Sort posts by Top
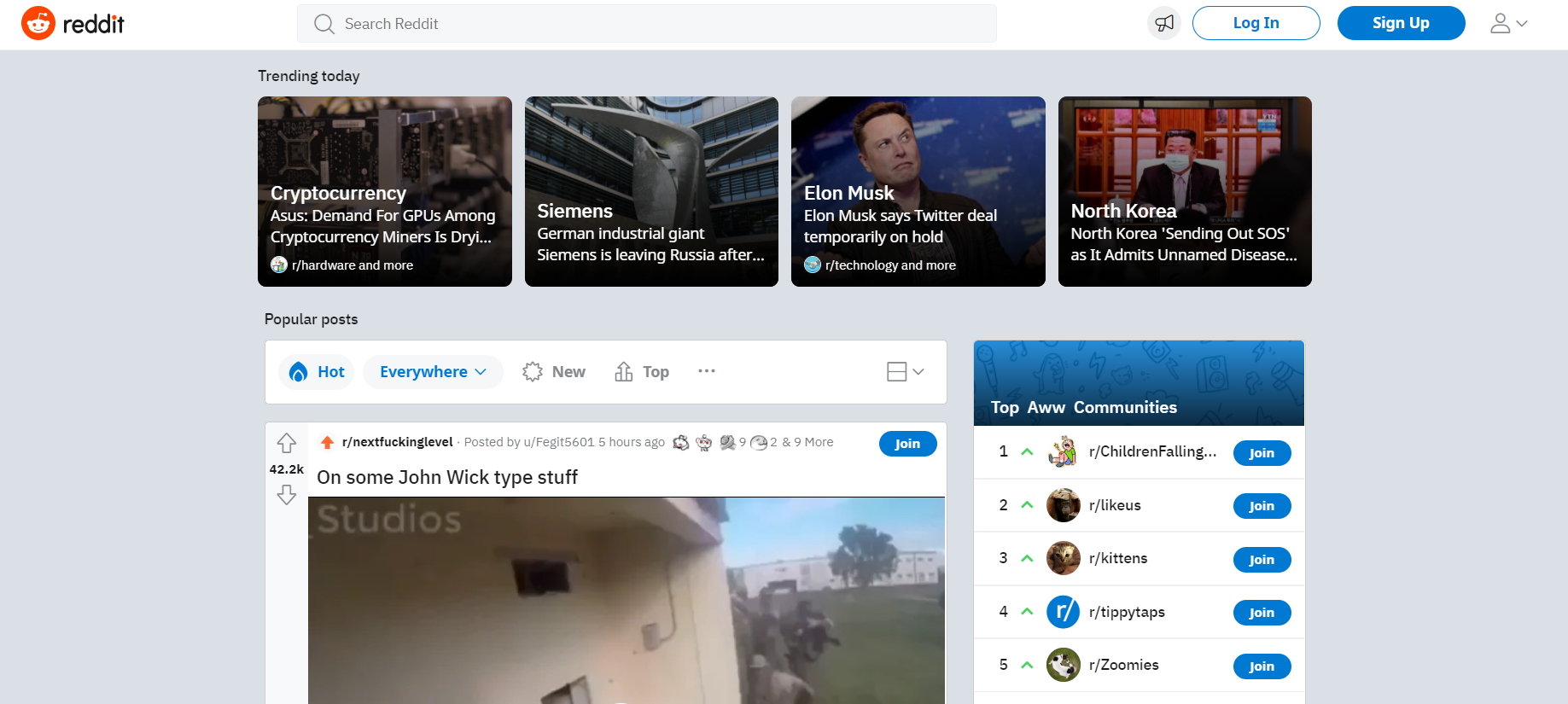This screenshot has height=704, width=1568. [642, 372]
